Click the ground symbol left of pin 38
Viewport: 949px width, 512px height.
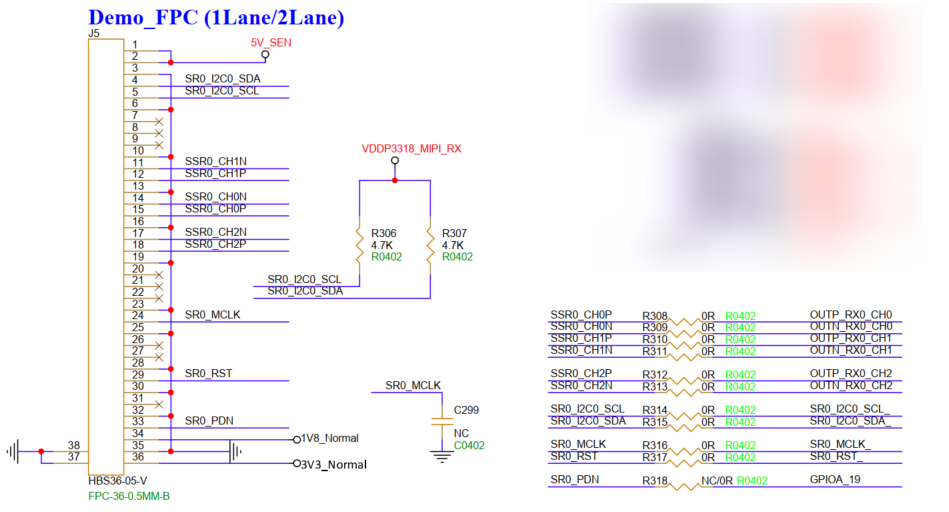pos(13,451)
